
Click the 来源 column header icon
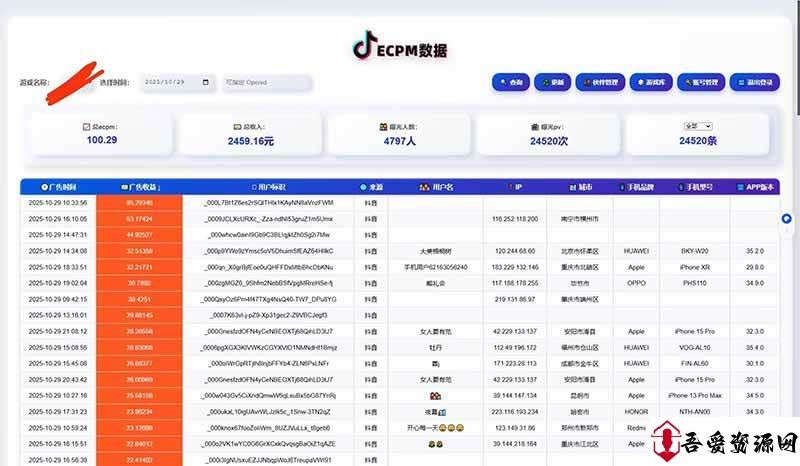363,187
